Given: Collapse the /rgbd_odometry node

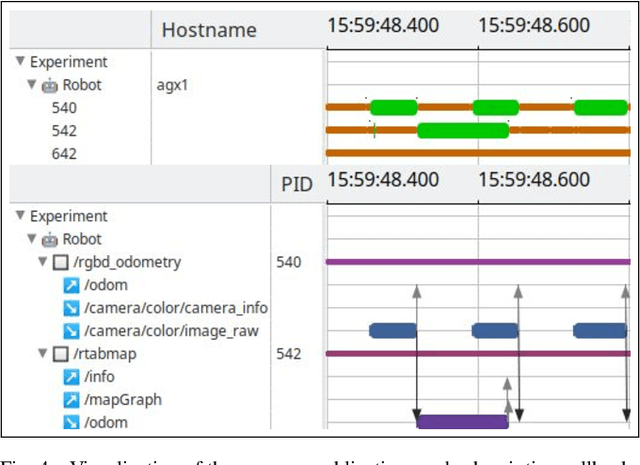Looking at the screenshot, I should click(43, 262).
